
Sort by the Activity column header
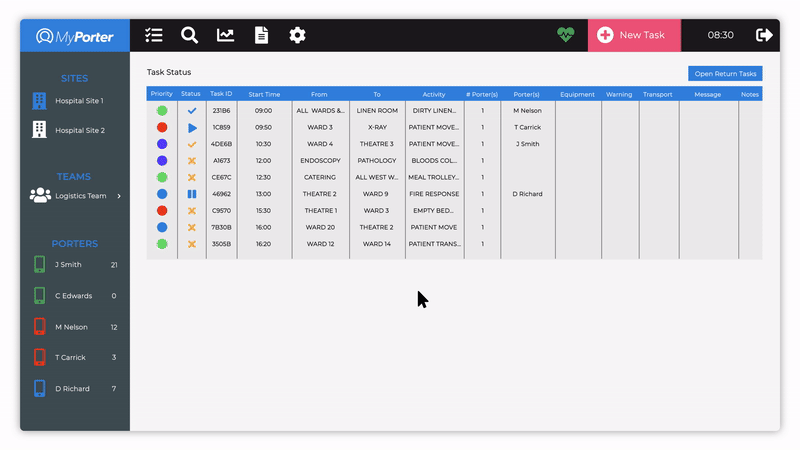(x=434, y=94)
